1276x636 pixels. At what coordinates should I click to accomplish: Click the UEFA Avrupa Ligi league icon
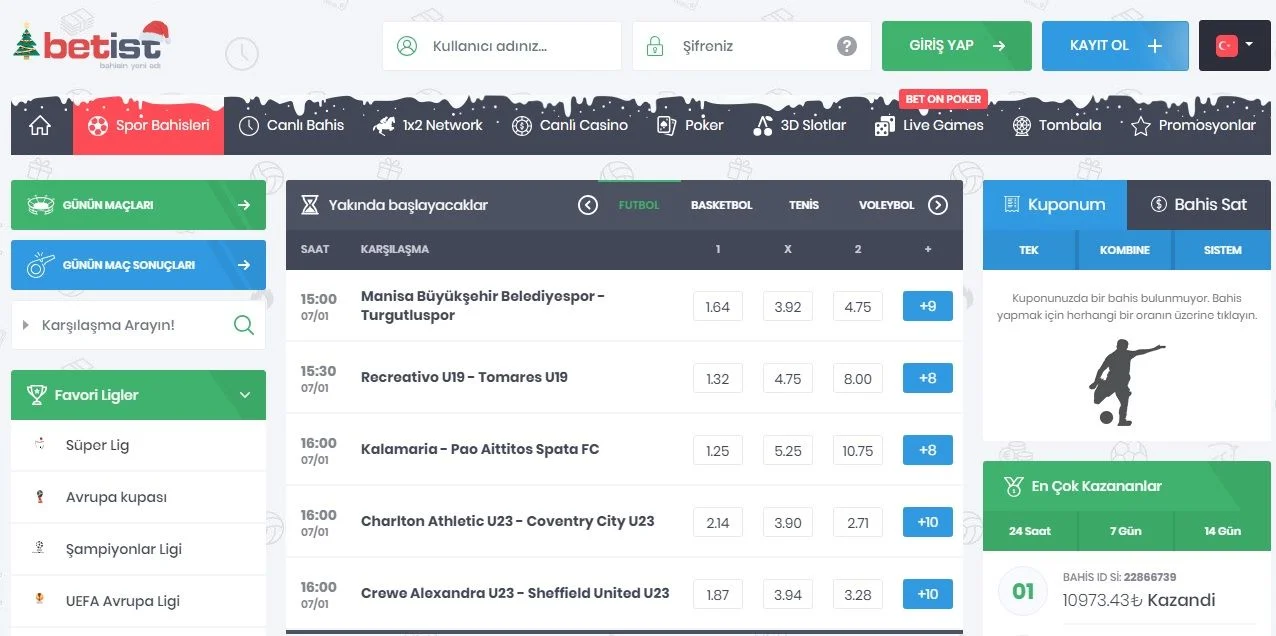pyautogui.click(x=39, y=600)
